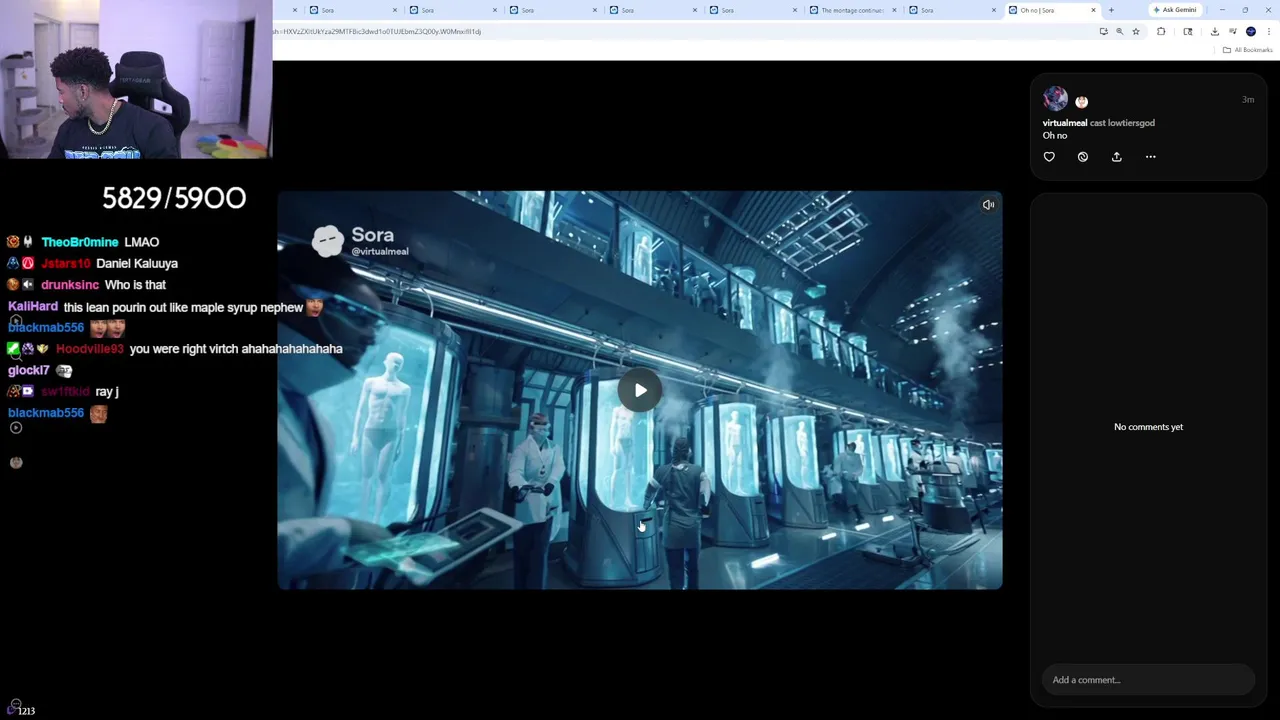Close The montage continues tab

[894, 10]
